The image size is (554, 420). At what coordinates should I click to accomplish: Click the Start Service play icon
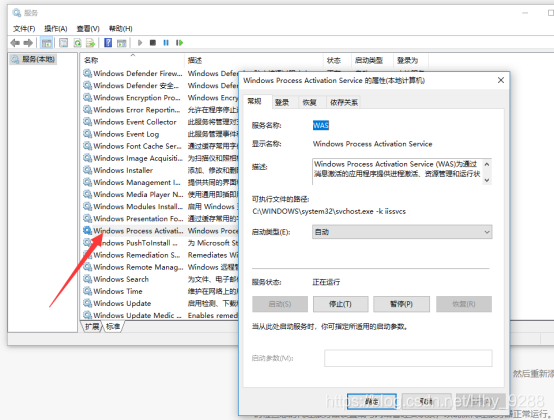click(x=140, y=43)
